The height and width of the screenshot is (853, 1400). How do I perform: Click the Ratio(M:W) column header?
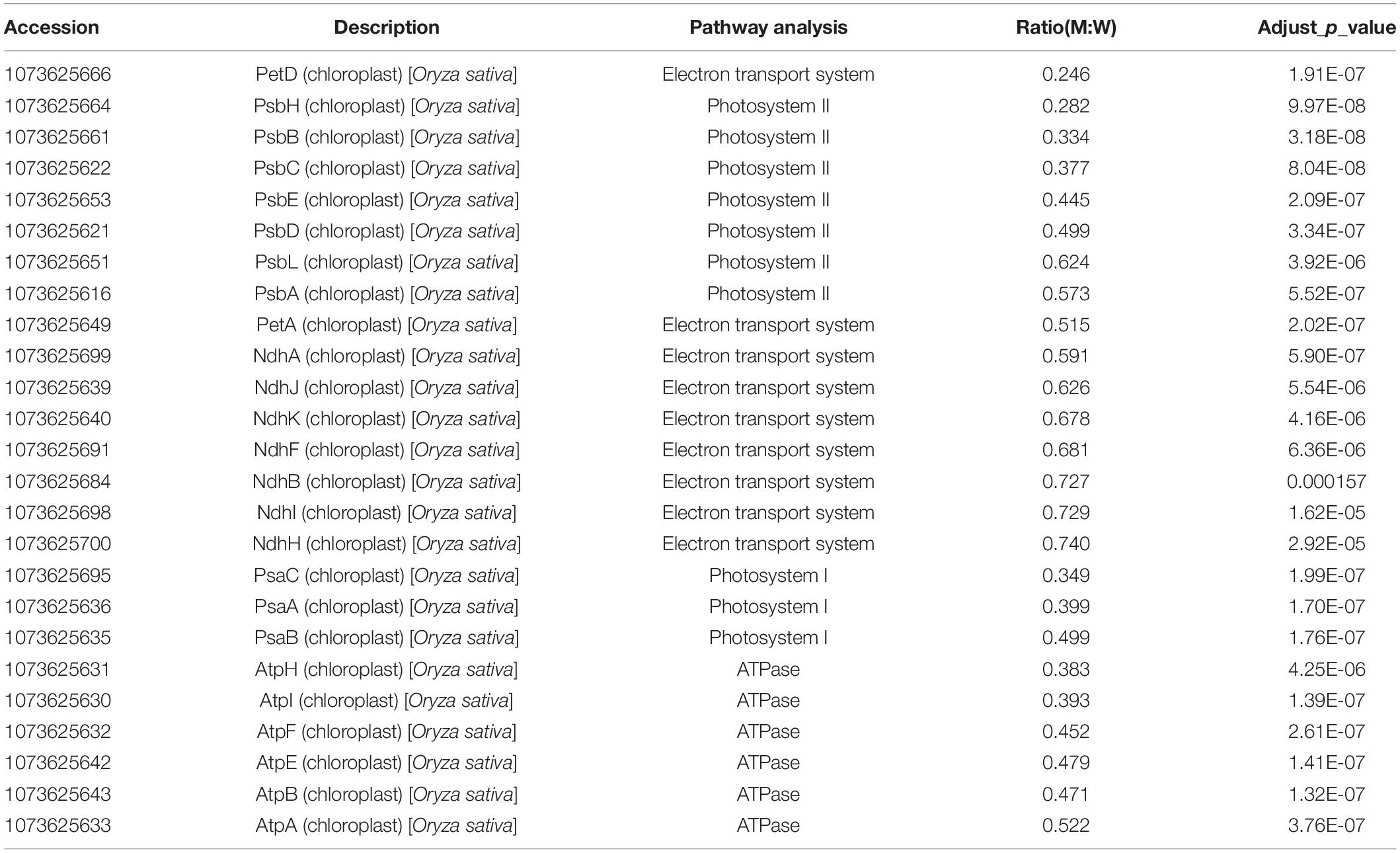[x=1066, y=27]
